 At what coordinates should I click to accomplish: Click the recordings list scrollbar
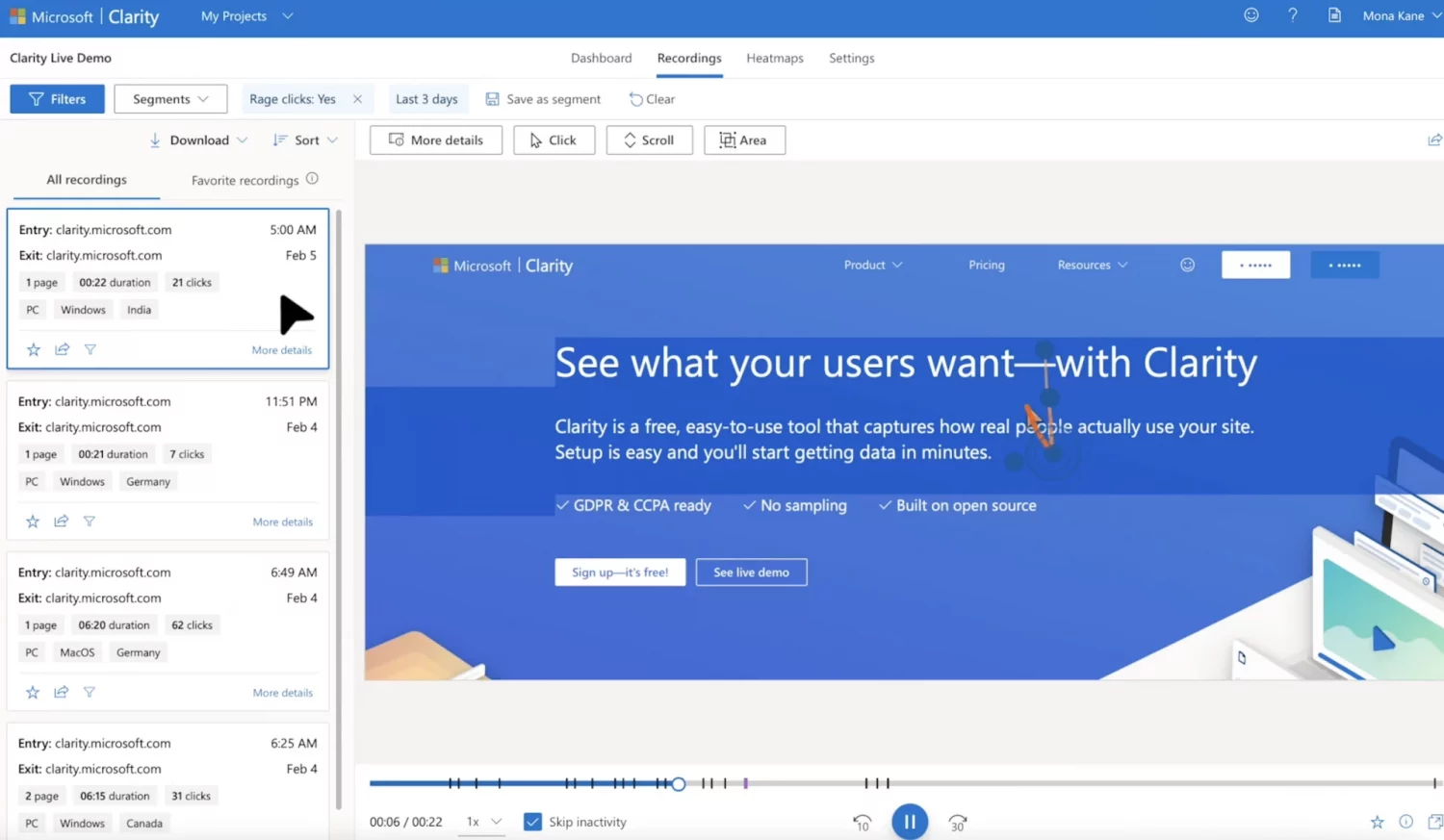[338, 510]
